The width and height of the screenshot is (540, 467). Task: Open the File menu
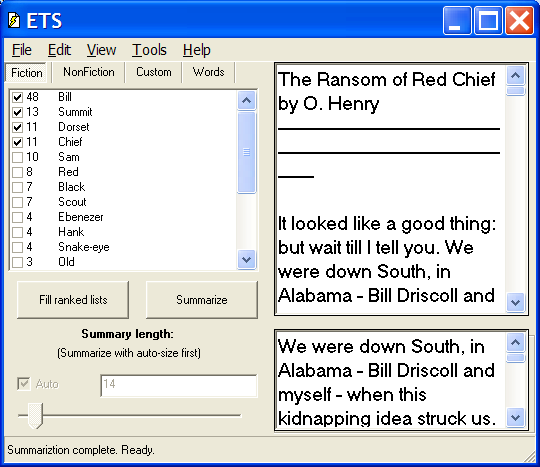coord(22,50)
